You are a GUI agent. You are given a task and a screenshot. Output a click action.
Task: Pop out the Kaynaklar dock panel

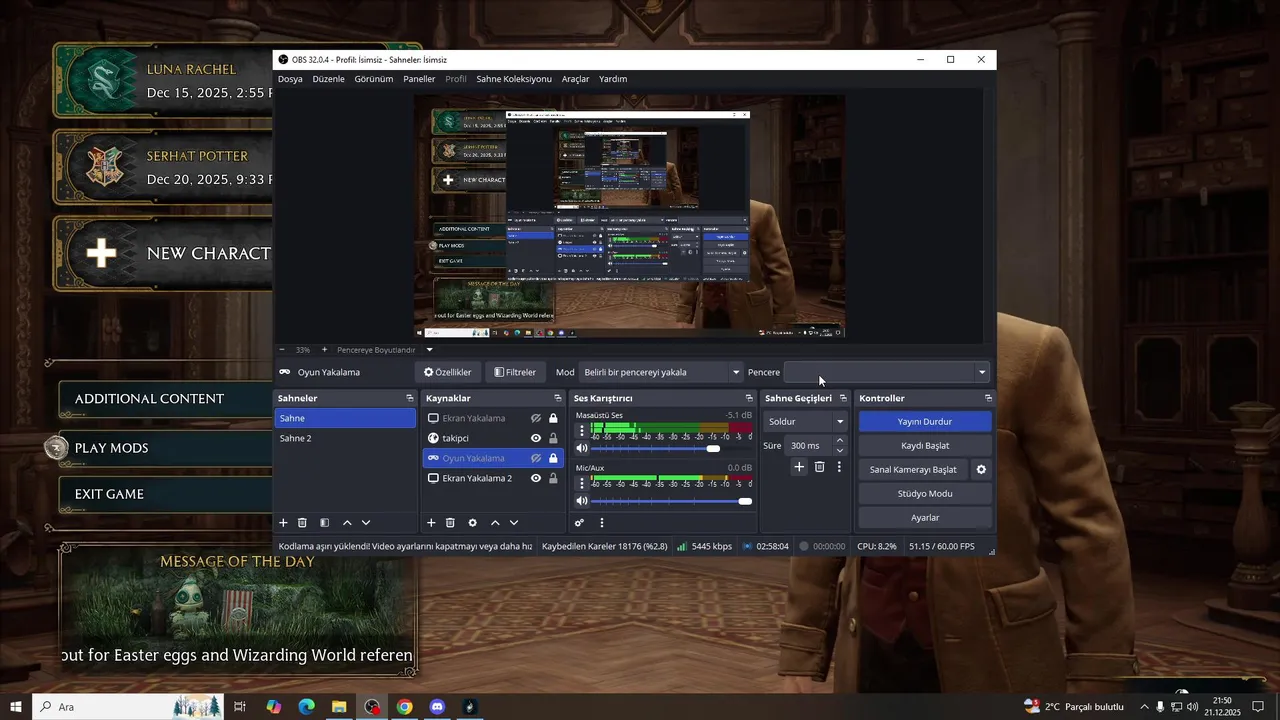[558, 398]
